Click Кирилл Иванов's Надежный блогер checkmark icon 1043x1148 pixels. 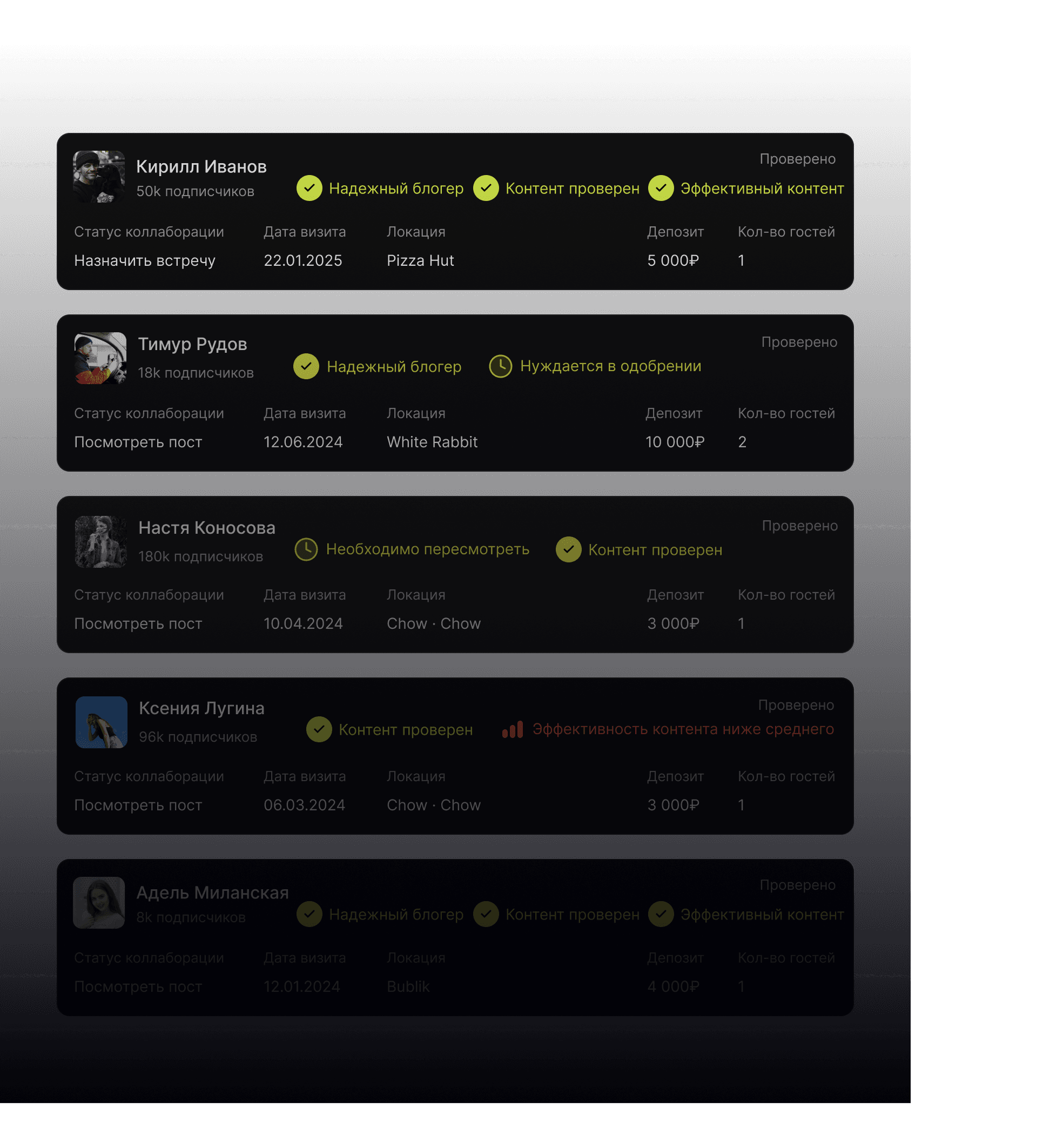click(x=309, y=188)
